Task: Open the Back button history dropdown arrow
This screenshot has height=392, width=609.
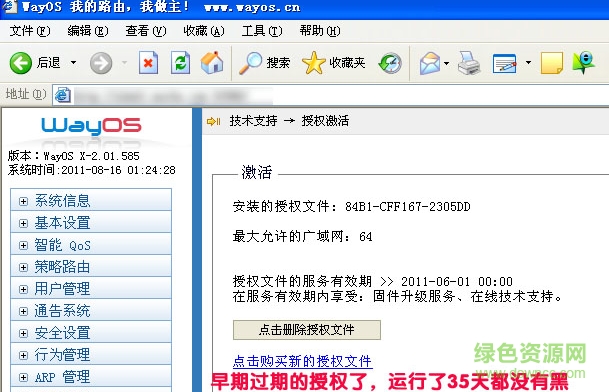Action: 73,63
